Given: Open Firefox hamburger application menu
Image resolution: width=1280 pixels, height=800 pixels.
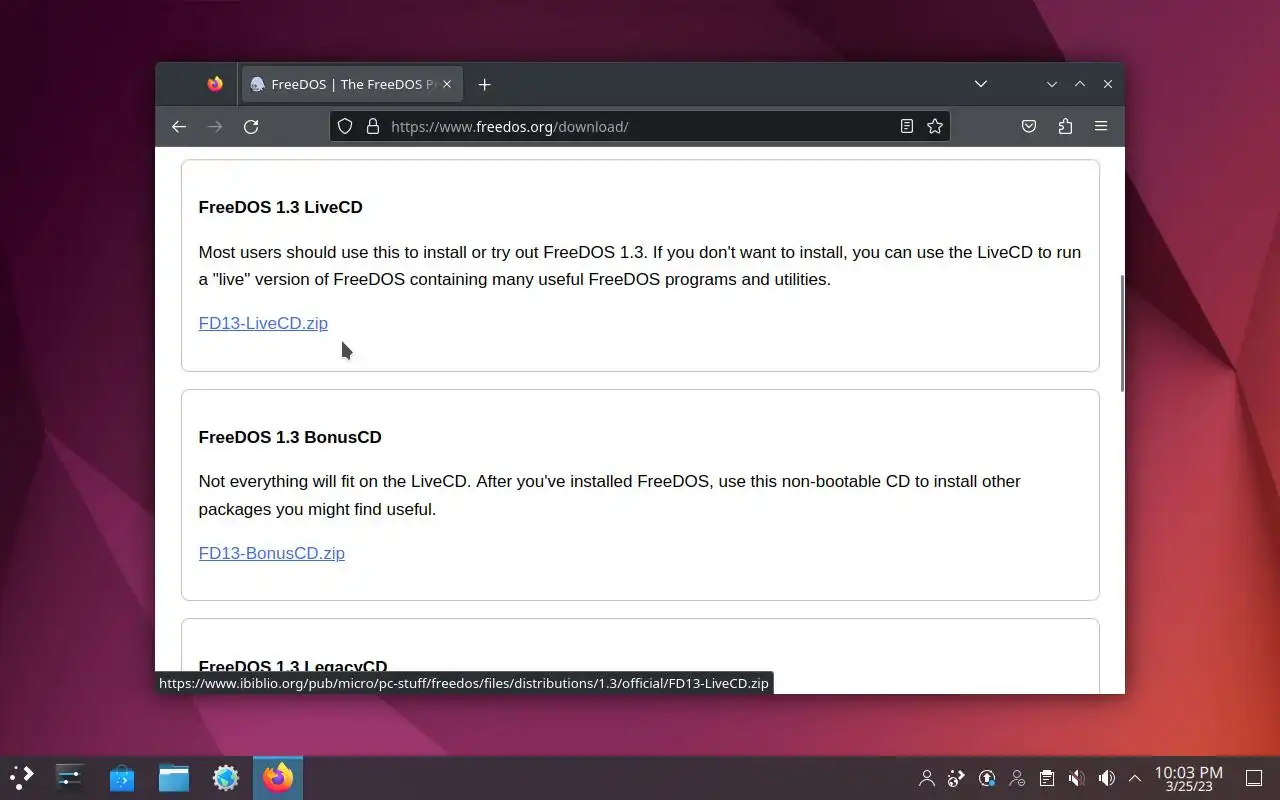Looking at the screenshot, I should point(1101,126).
